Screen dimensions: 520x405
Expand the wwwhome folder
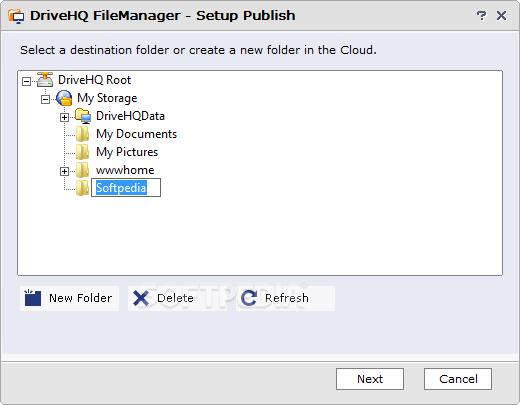pos(64,171)
